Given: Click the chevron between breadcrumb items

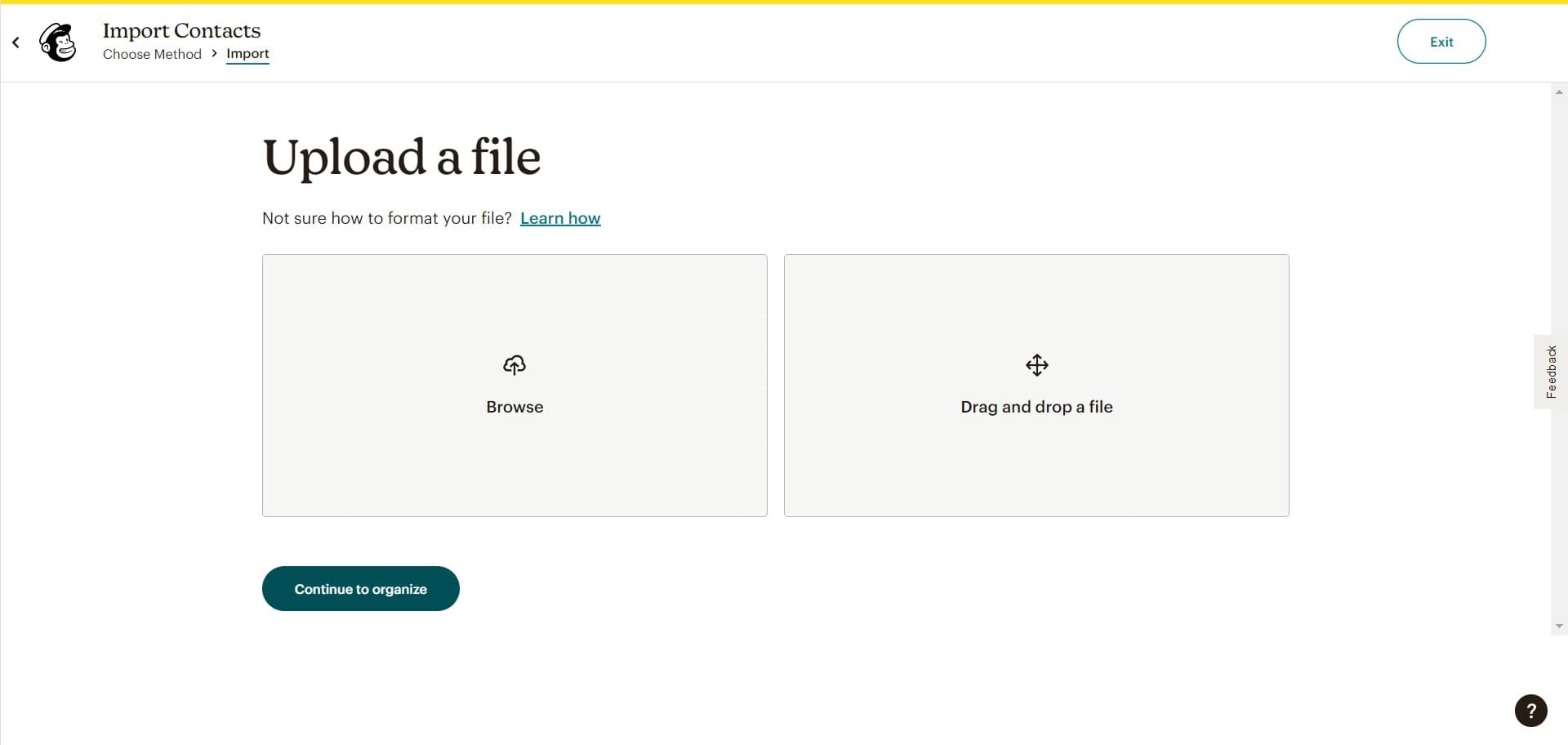Looking at the screenshot, I should (213, 53).
